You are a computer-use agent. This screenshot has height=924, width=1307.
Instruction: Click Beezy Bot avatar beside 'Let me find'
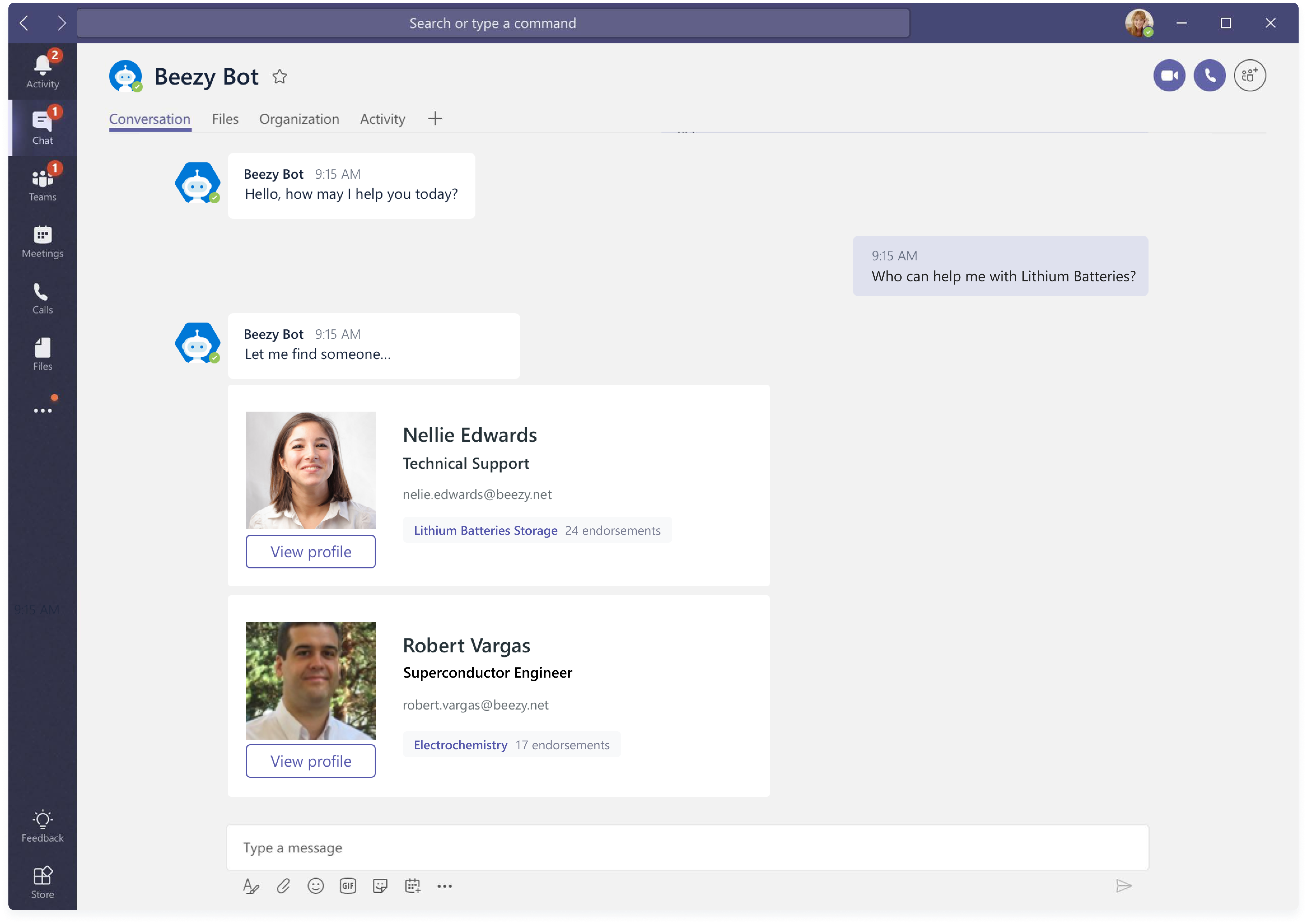197,343
